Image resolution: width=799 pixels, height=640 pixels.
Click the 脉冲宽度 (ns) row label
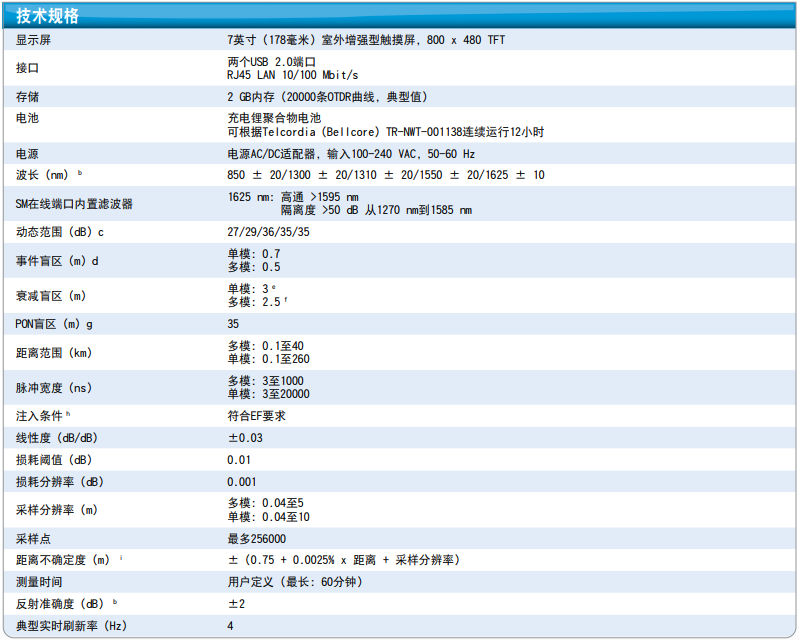click(x=54, y=387)
